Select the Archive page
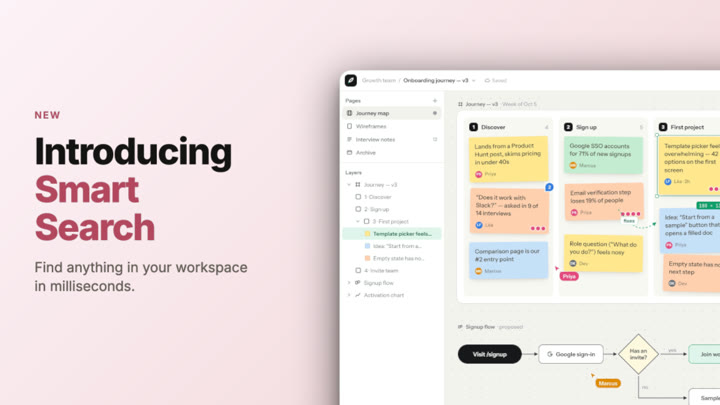This screenshot has width=720, height=405. coord(392,152)
